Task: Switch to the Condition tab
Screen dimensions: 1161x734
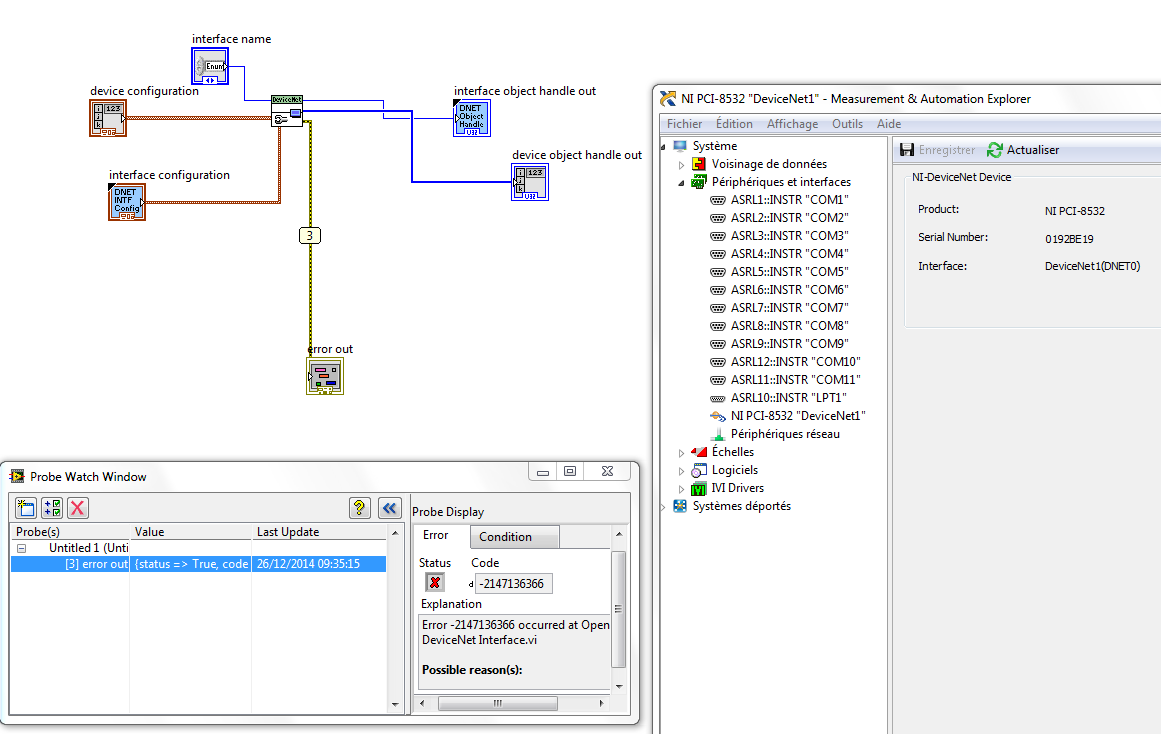Action: pos(515,537)
